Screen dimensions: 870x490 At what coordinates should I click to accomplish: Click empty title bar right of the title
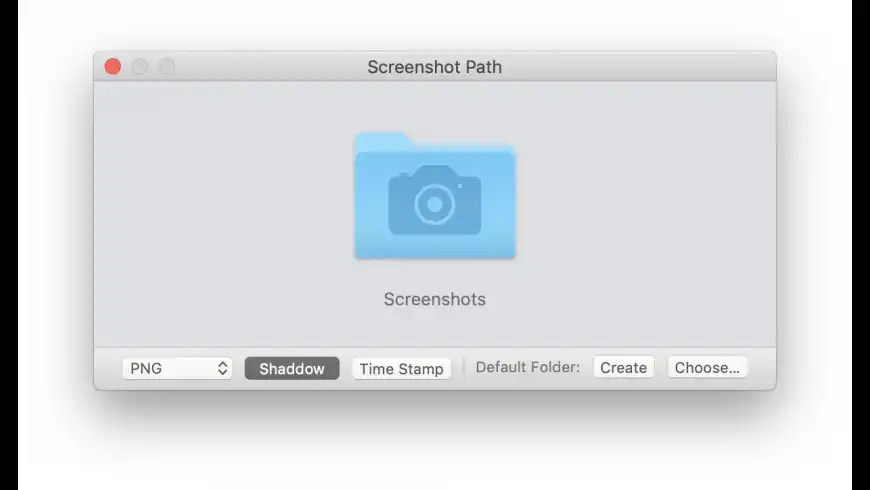640,67
